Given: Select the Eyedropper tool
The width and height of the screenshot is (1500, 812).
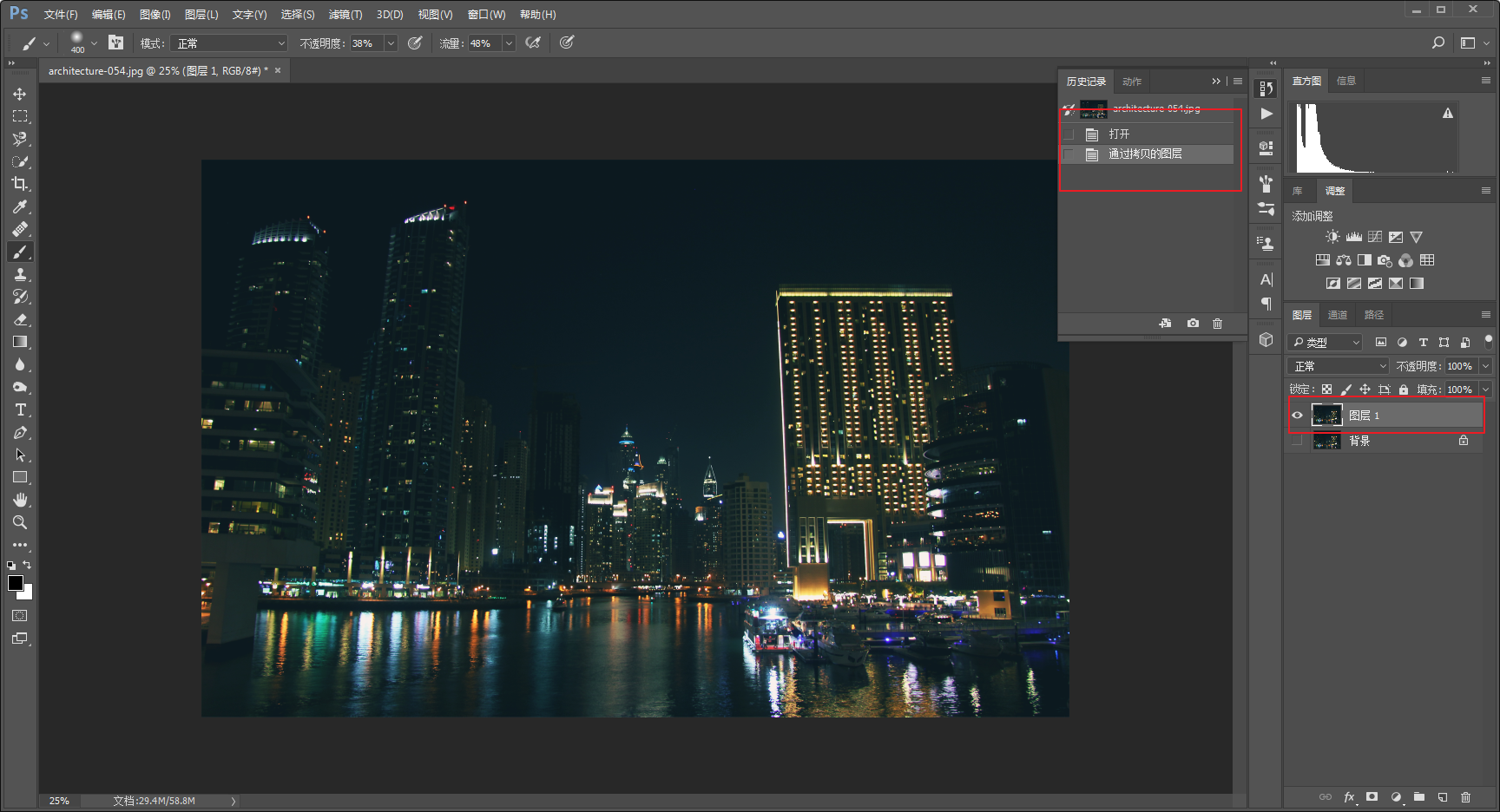Looking at the screenshot, I should tap(19, 206).
